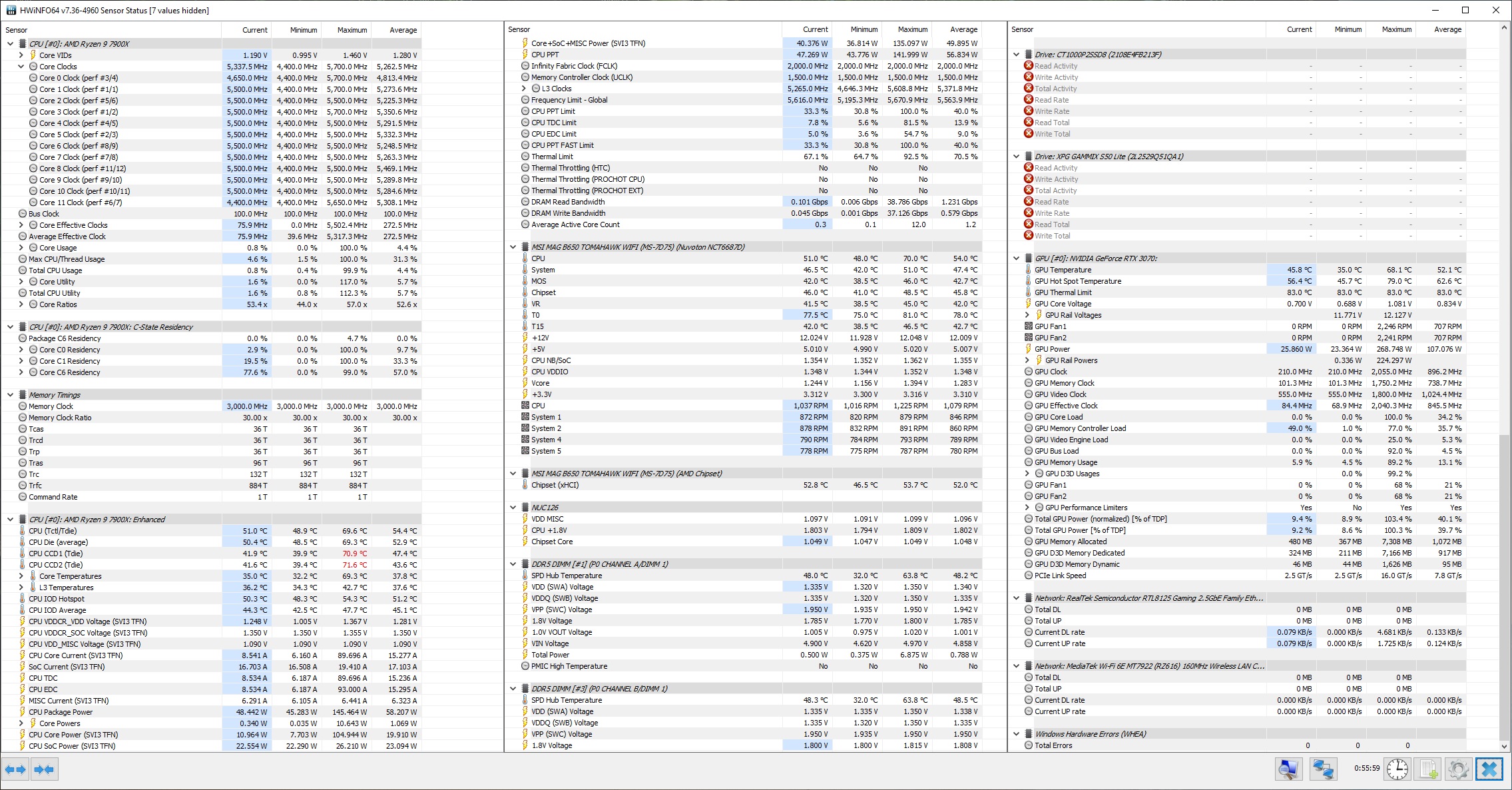Expand the Core VIDs row
This screenshot has height=790, width=1512.
(x=21, y=55)
